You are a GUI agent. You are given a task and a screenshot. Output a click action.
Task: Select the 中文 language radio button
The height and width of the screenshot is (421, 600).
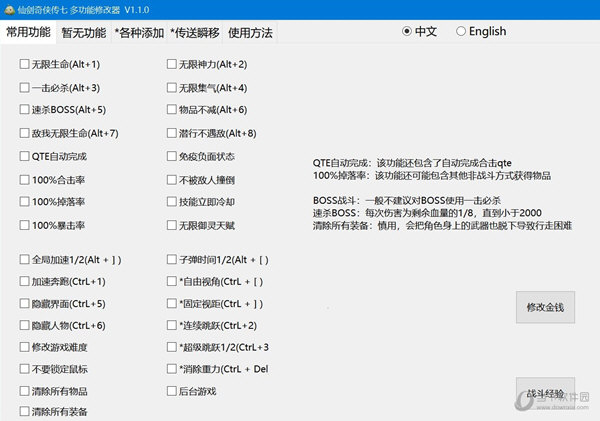tap(407, 31)
